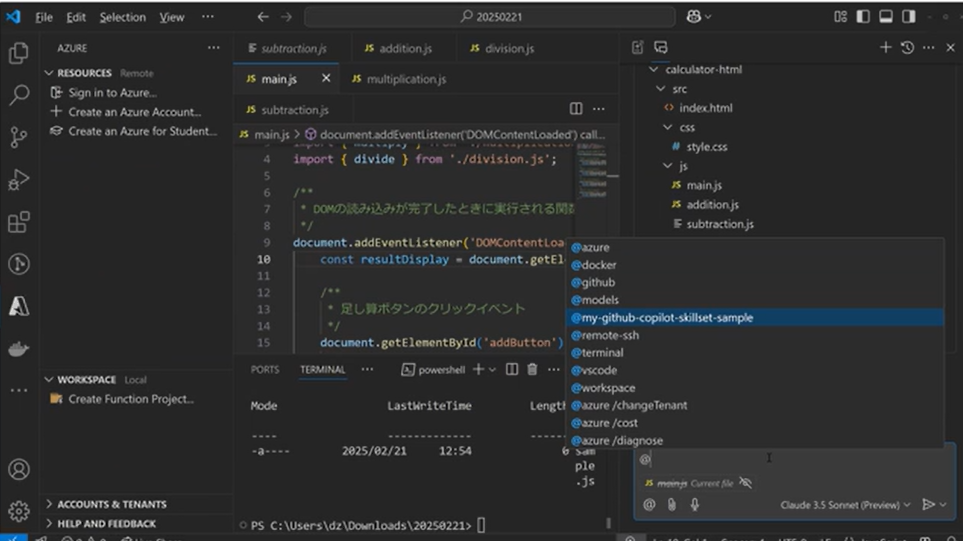963x541 pixels.
Task: Click Create an Azure for Students account
Action: click(142, 131)
